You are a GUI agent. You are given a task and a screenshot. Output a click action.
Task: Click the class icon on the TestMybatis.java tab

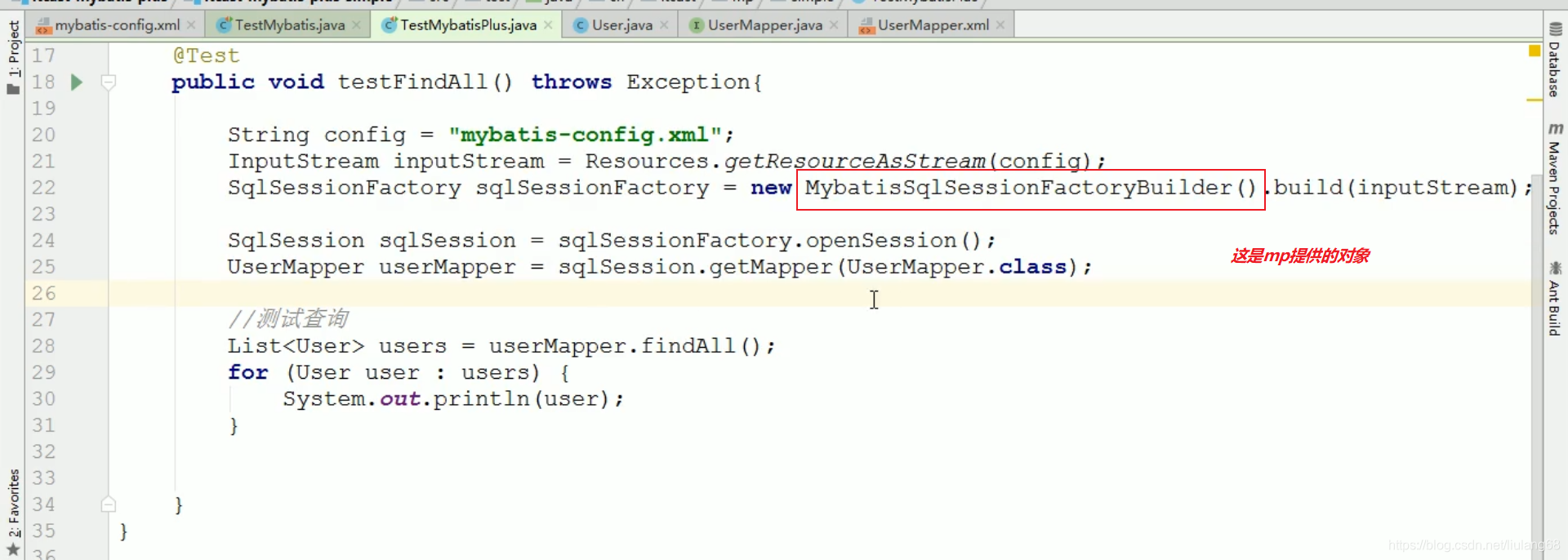224,25
